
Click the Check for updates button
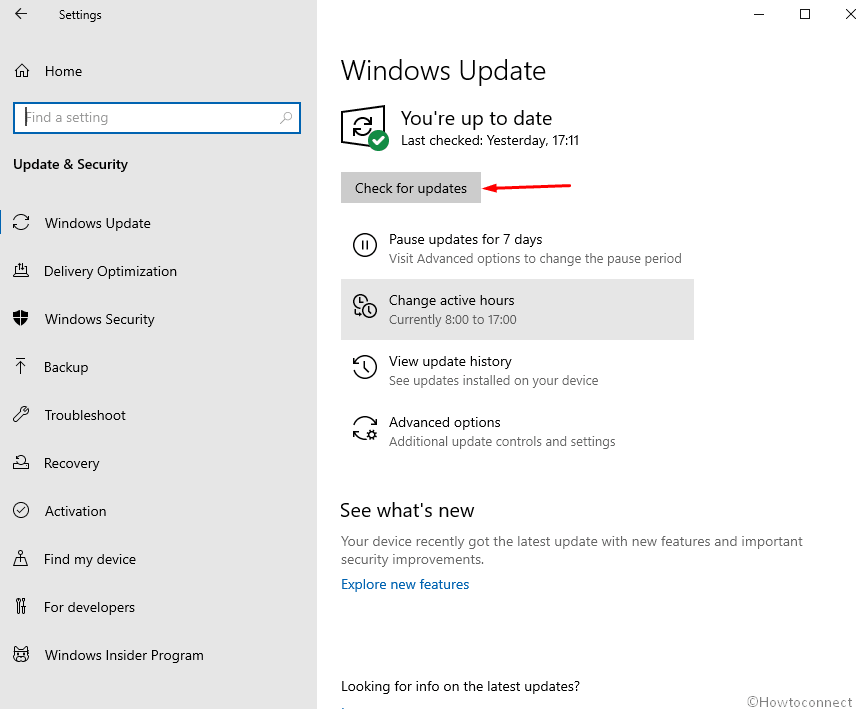click(x=411, y=187)
